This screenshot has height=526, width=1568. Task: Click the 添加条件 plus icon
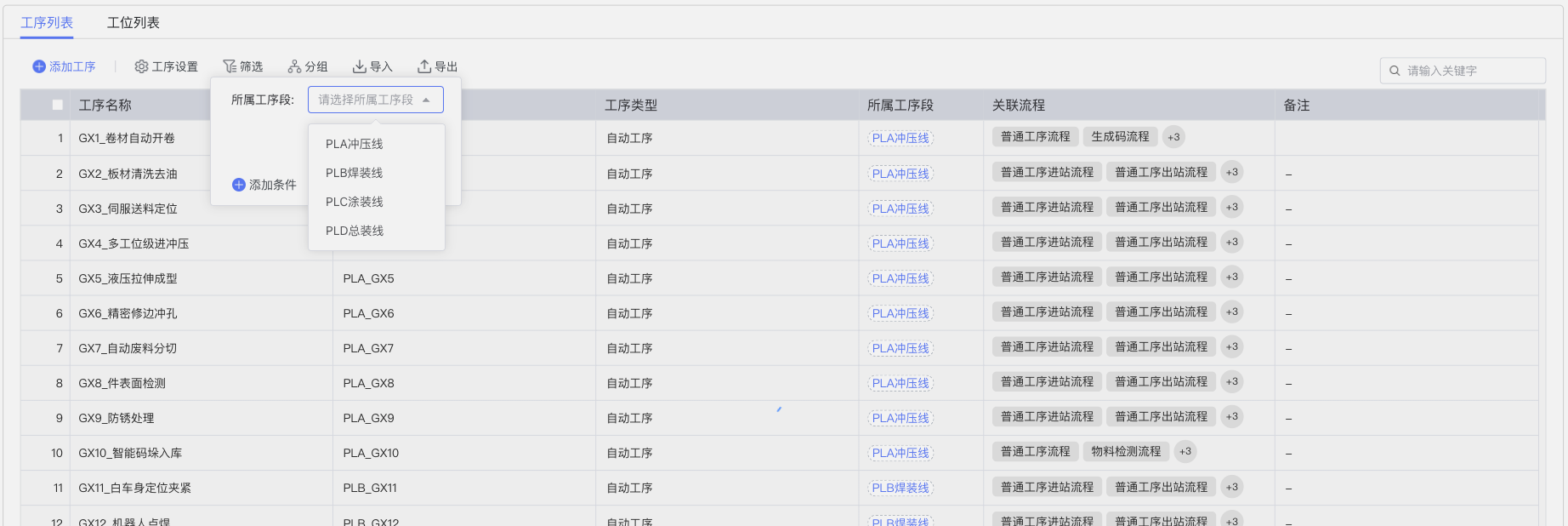coord(239,185)
